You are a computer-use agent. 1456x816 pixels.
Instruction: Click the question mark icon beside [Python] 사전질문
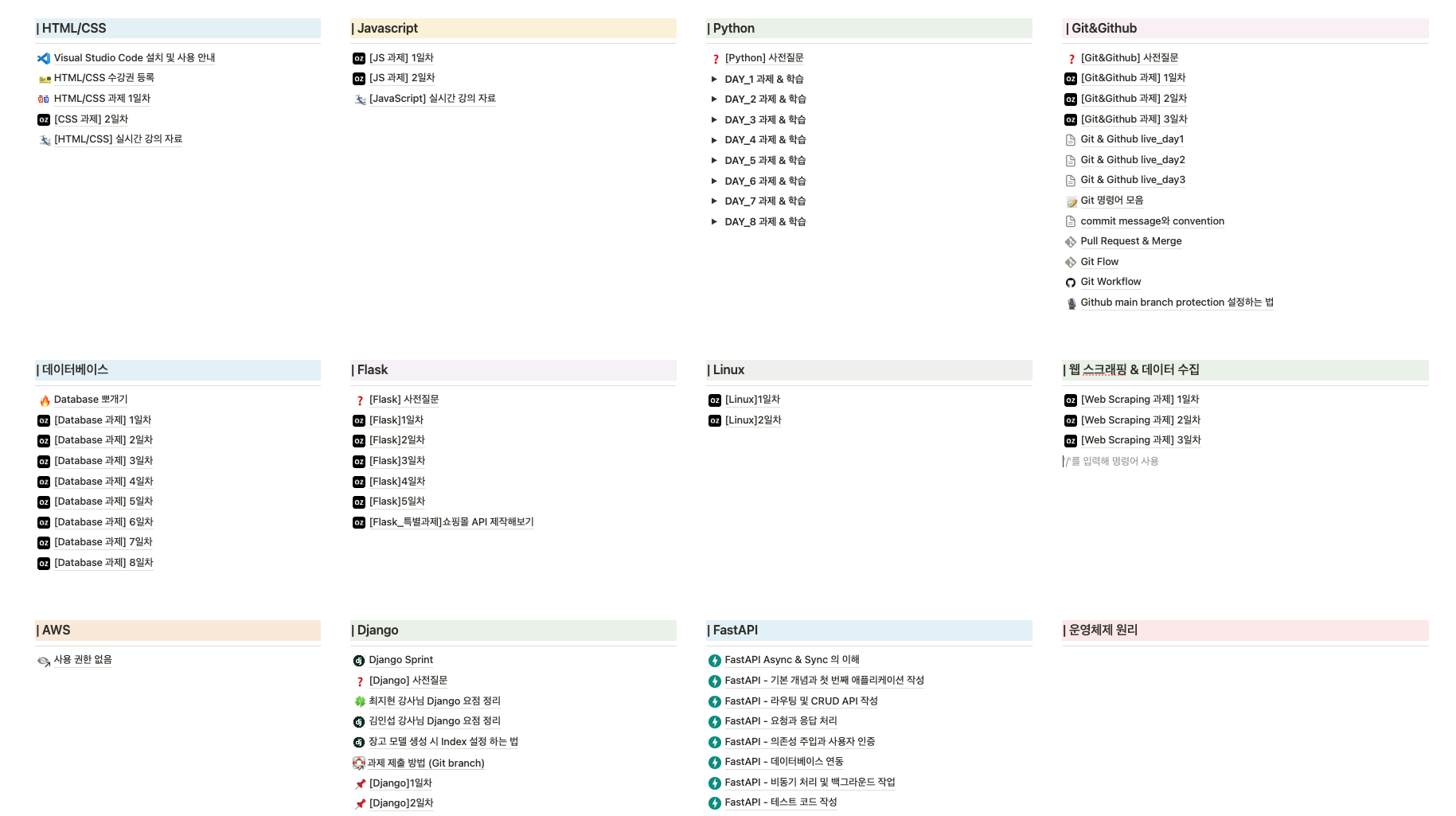pos(715,58)
